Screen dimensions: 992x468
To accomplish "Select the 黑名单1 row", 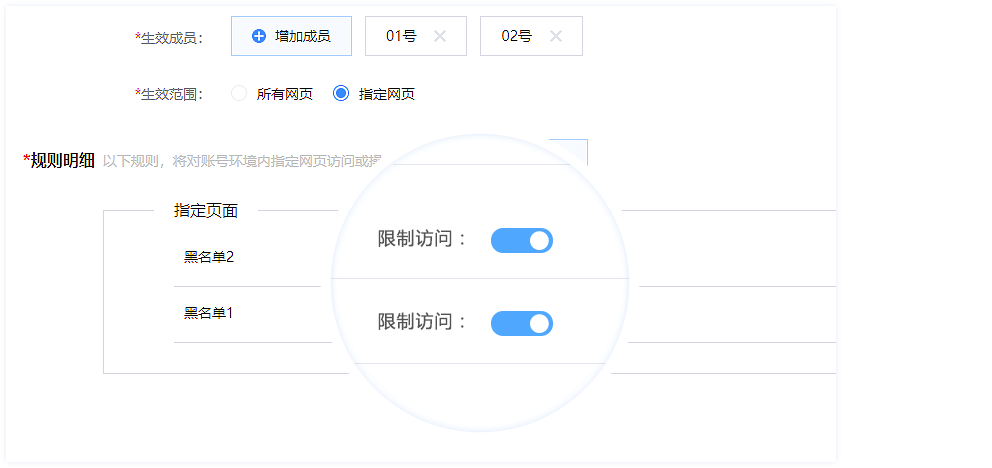I will (208, 313).
